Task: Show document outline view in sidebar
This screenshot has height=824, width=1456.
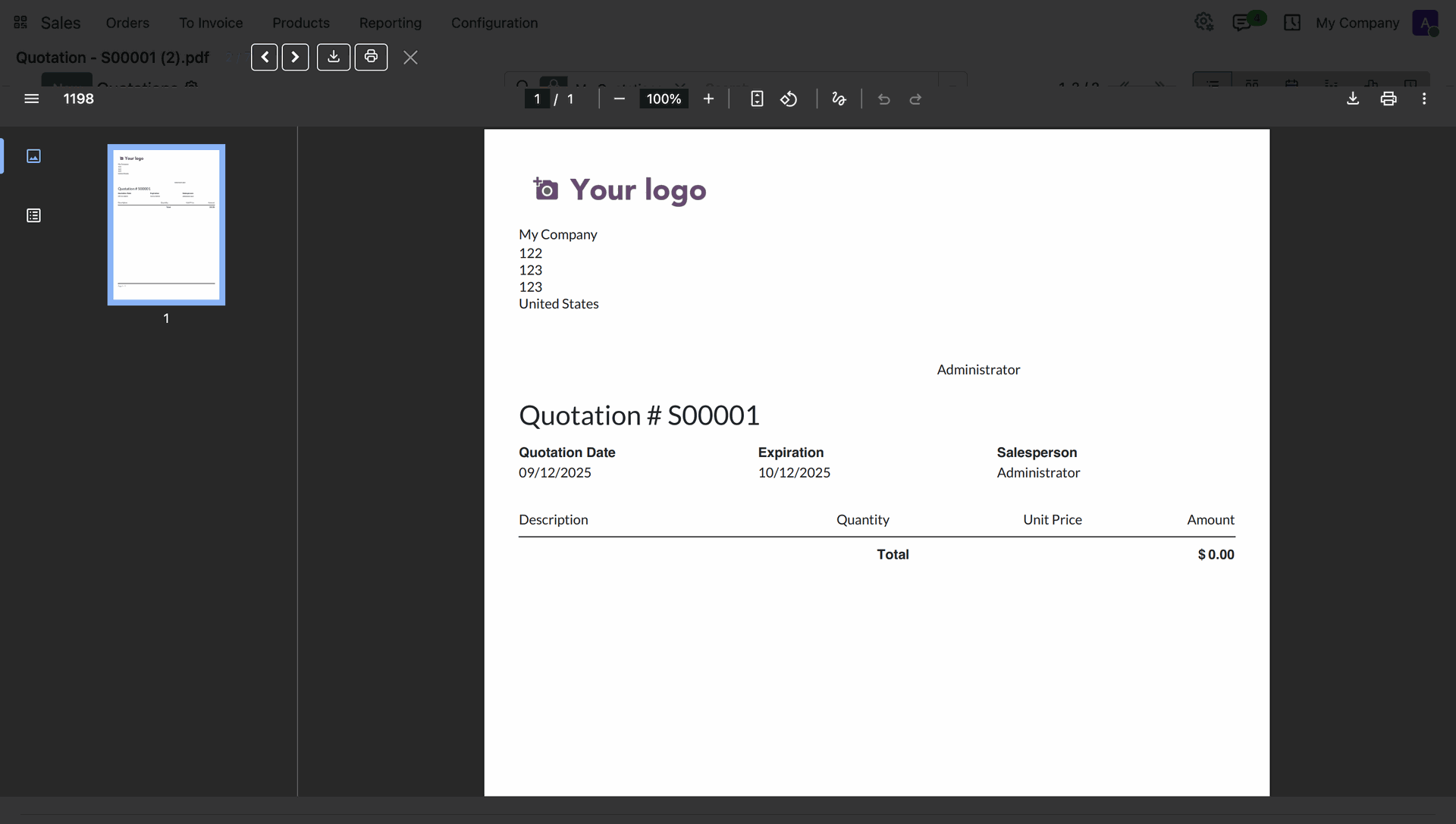Action: coord(33,216)
